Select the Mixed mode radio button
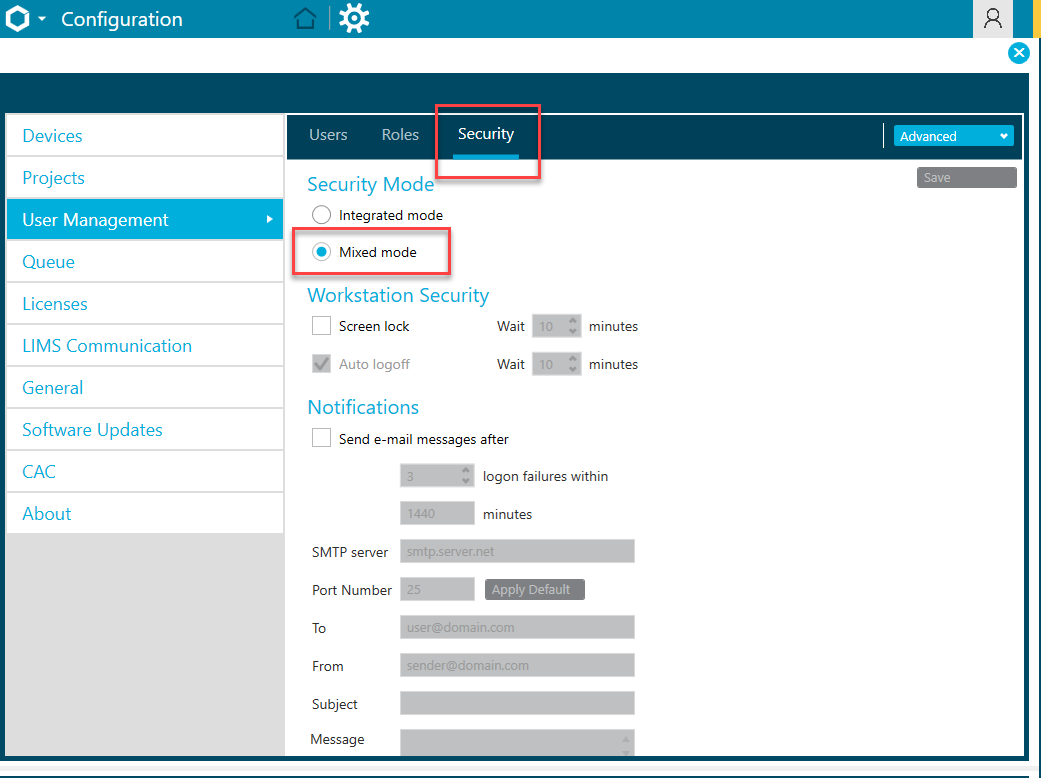This screenshot has height=778, width=1041. pyautogui.click(x=322, y=252)
